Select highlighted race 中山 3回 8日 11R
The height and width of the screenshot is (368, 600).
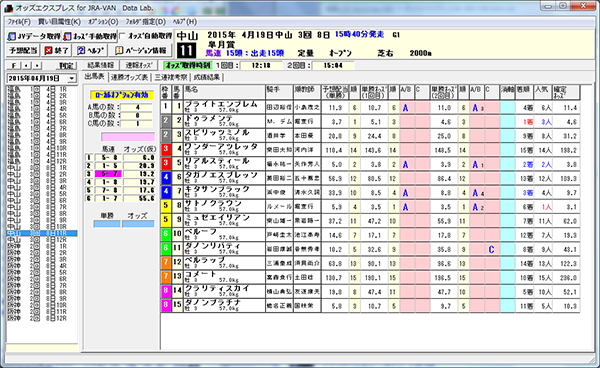(42, 233)
